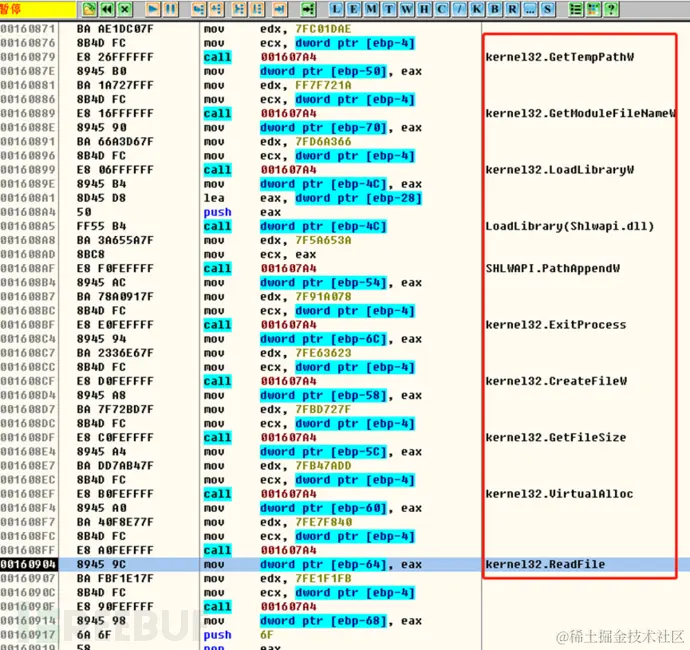Image resolution: width=690 pixels, height=650 pixels.
Task: Click the operand dword ptr [ebp-70], eax
Action: (x=341, y=128)
